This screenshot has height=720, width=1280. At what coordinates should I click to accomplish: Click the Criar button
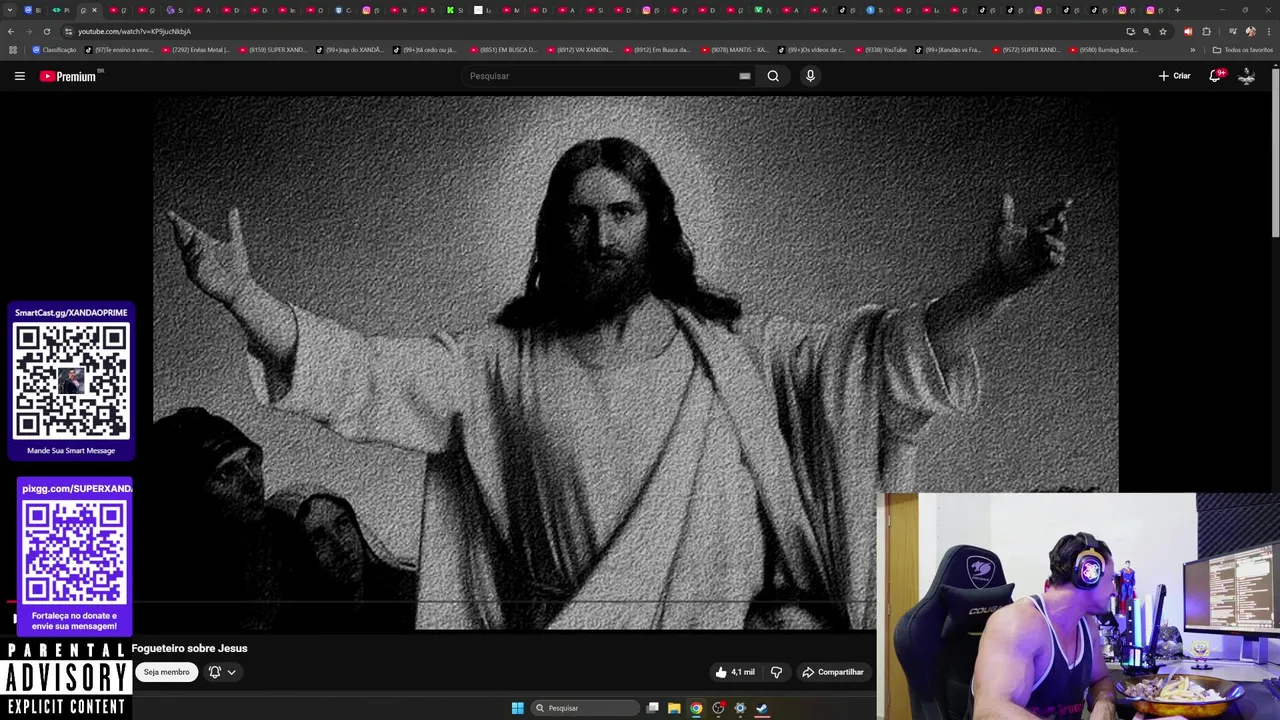(x=1174, y=76)
